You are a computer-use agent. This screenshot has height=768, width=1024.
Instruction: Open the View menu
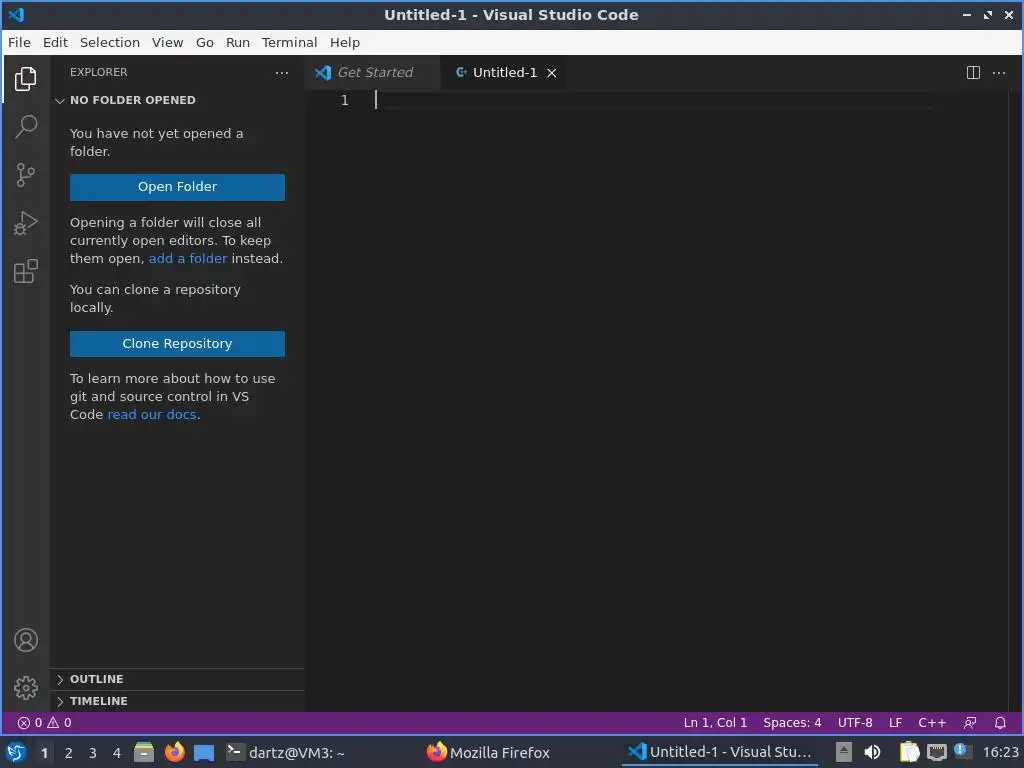pos(167,42)
